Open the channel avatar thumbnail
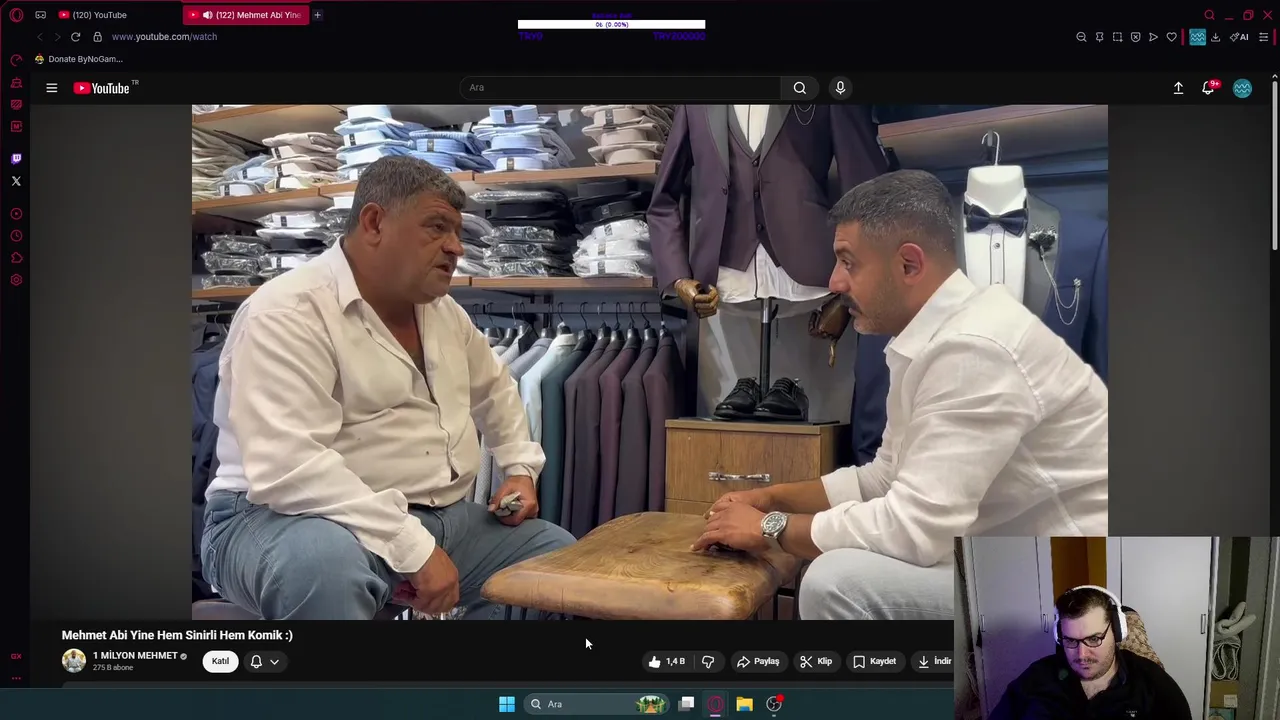1280x720 pixels. click(74, 661)
